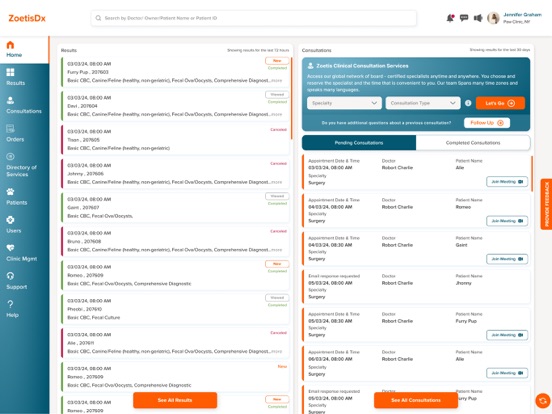Image resolution: width=552 pixels, height=414 pixels.
Task: Join Meeting for Furry Pup 05/03/24 08:30
Action: tap(507, 335)
